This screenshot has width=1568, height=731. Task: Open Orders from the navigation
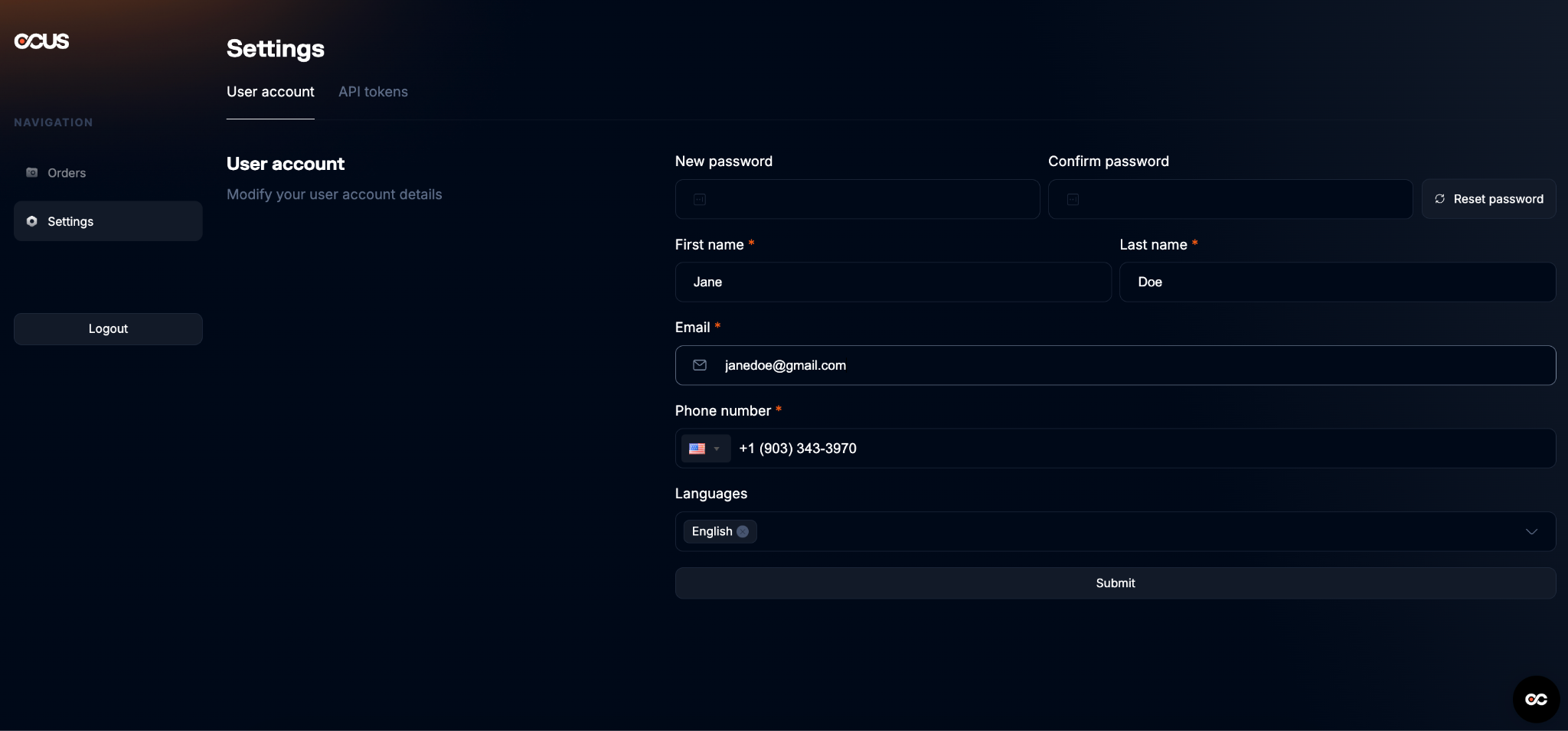(67, 173)
